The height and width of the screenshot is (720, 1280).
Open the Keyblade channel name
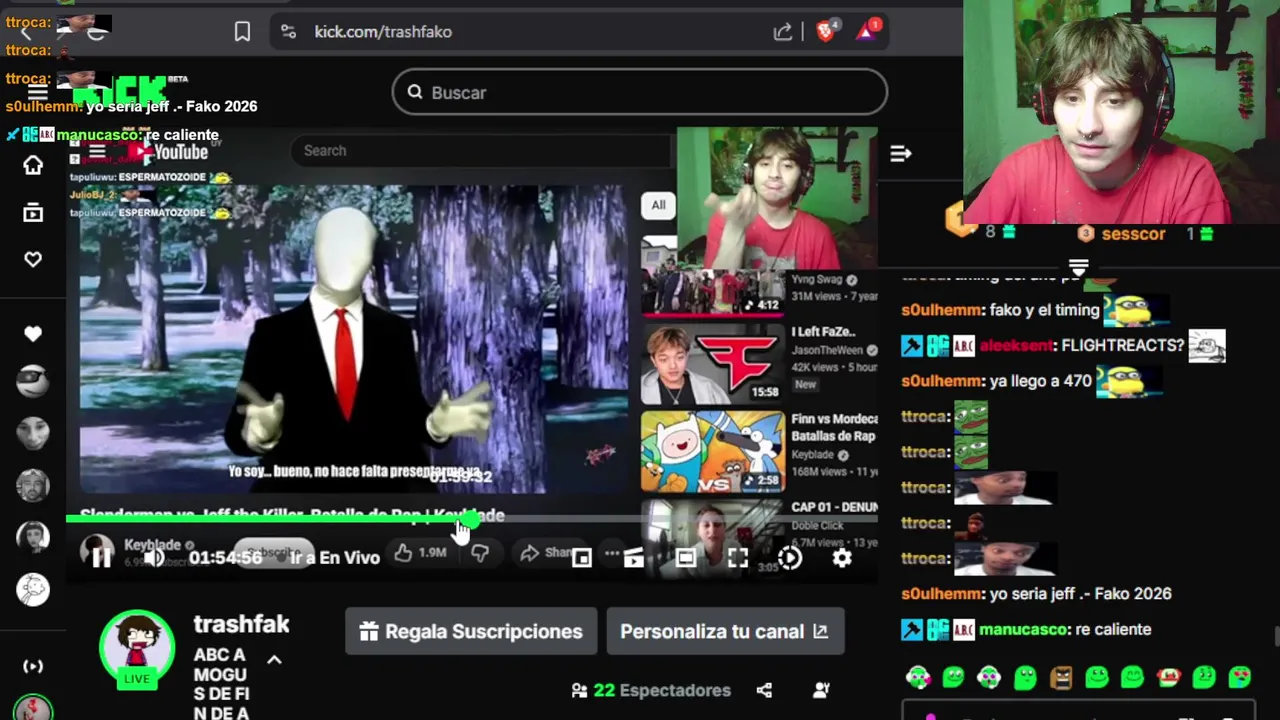tap(152, 545)
